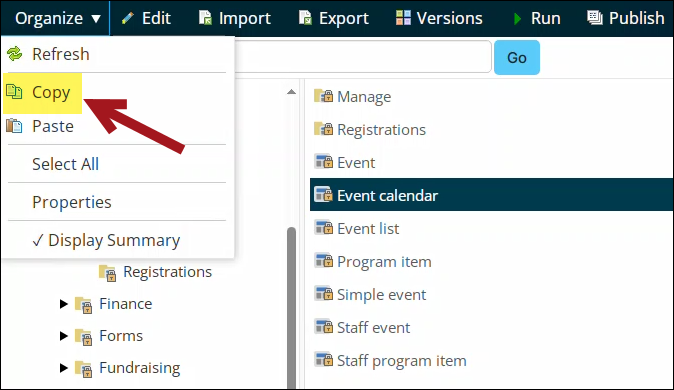Click the Simple event row icon
The image size is (674, 390).
[323, 294]
